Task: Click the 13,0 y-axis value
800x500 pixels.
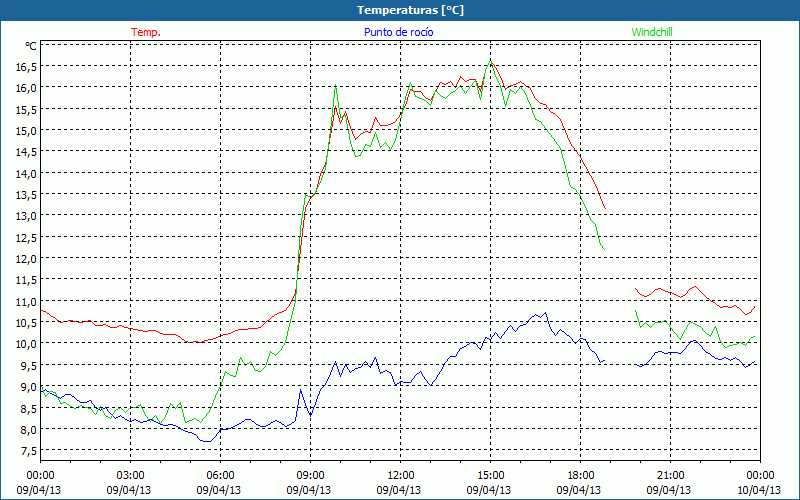Action: click(28, 215)
